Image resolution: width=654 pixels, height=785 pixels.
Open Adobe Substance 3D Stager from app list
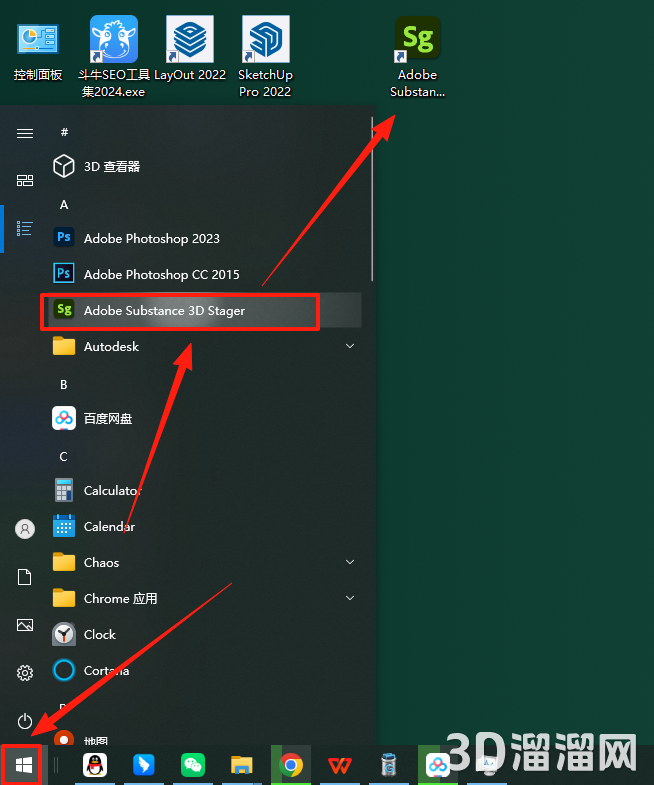tap(165, 311)
